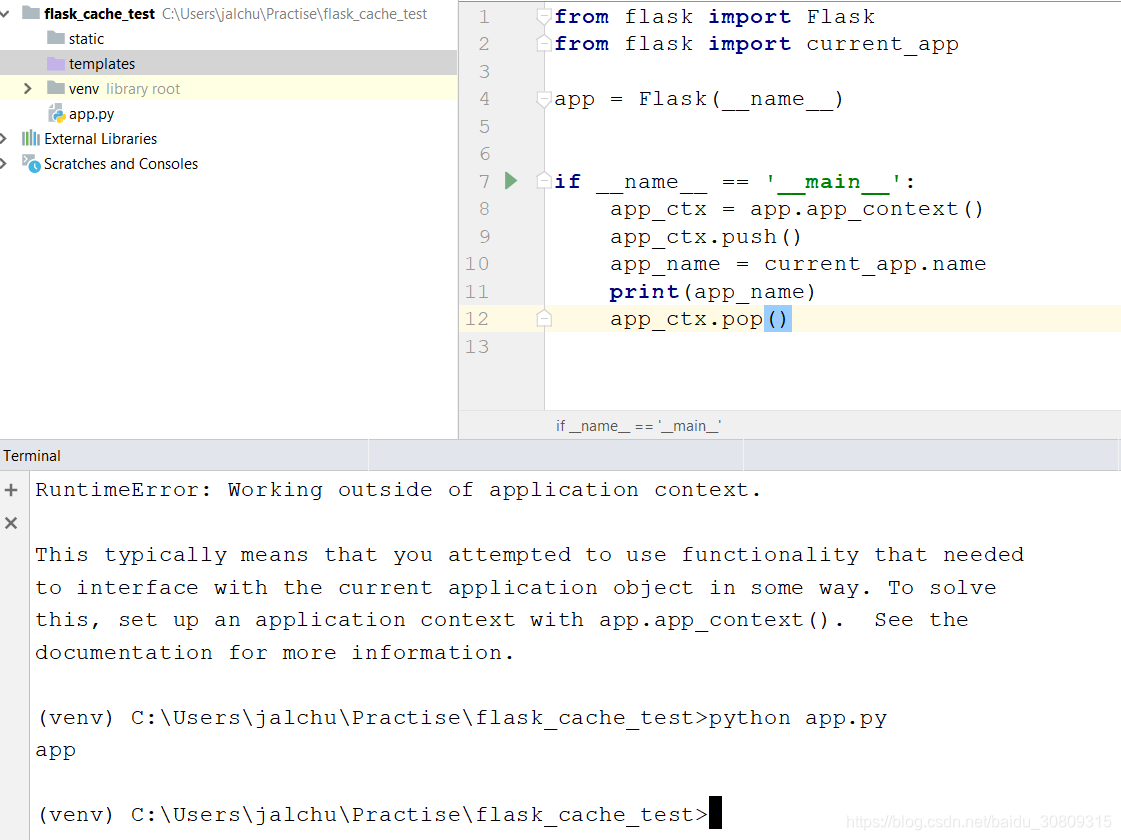Select the static folder icon
Image resolution: width=1121 pixels, height=840 pixels.
pos(58,38)
